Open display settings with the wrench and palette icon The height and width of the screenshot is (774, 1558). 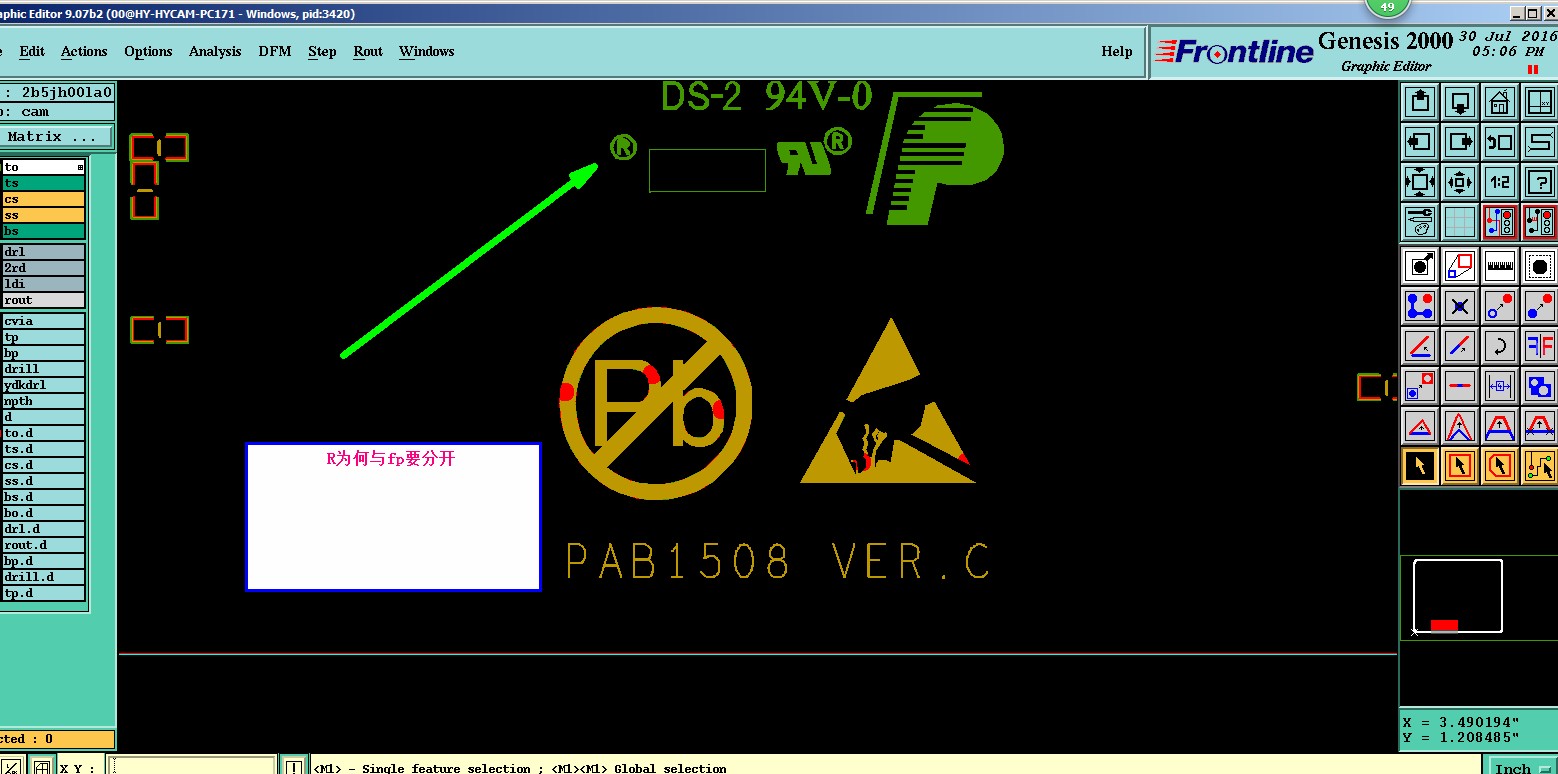(x=1420, y=222)
